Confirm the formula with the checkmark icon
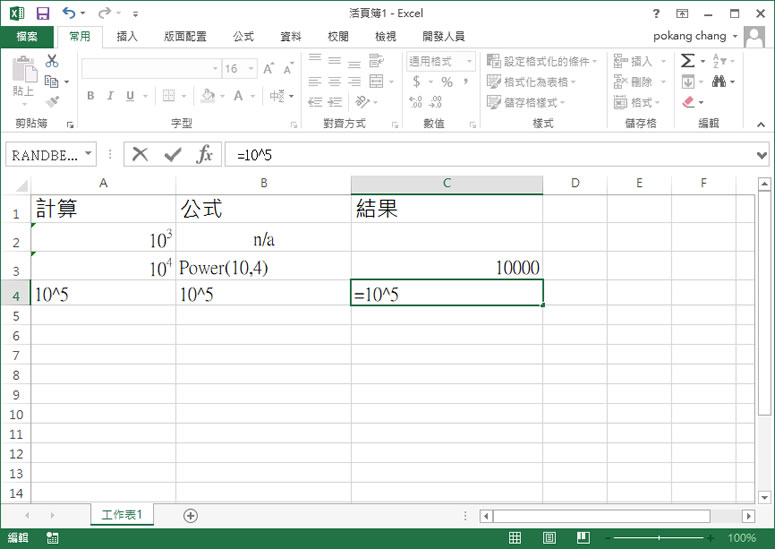 tap(172, 154)
